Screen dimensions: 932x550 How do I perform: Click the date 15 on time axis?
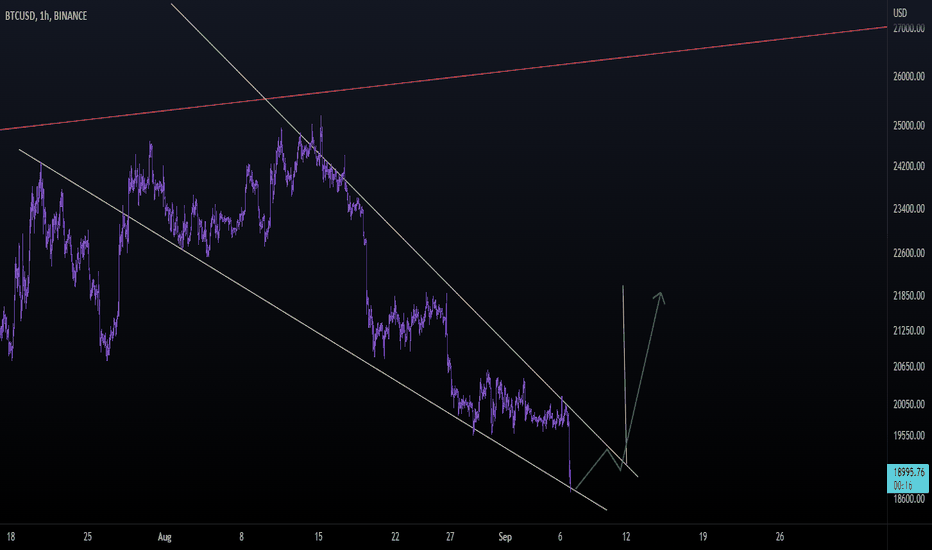click(x=319, y=537)
